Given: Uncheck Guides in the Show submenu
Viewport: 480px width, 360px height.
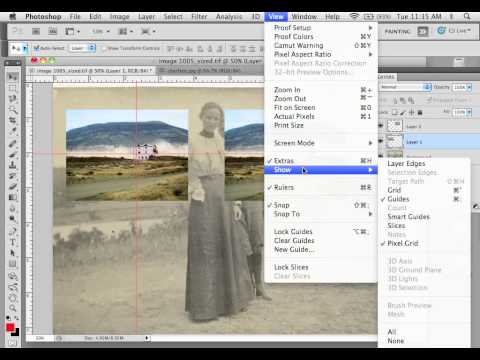Looking at the screenshot, I should coord(424,199).
